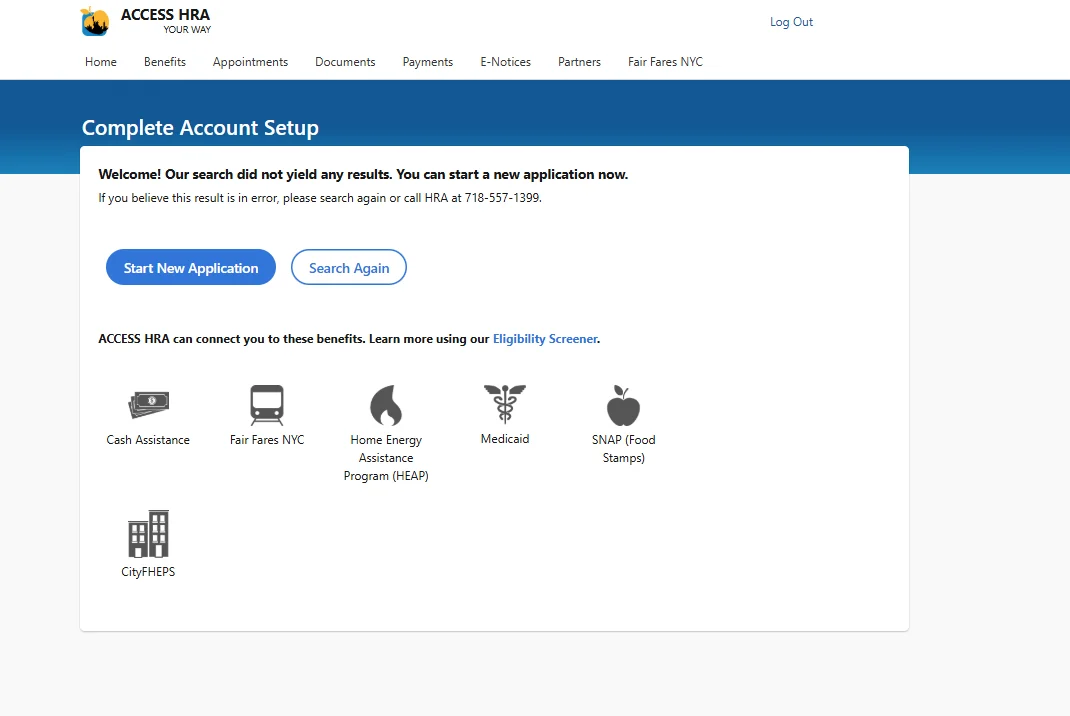The width and height of the screenshot is (1070, 716).
Task: Click the HRA phone number 718-557-1399 text
Action: point(502,198)
